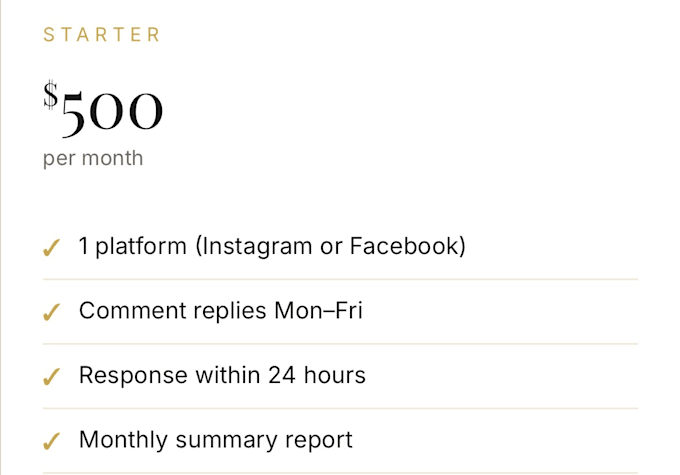
Task: Click the divider line under Comment replies row
Action: point(340,344)
